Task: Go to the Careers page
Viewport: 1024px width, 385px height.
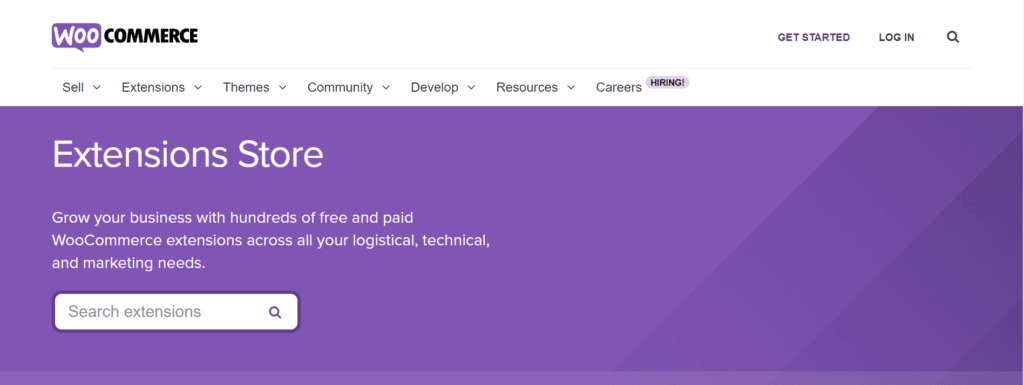Action: click(618, 87)
